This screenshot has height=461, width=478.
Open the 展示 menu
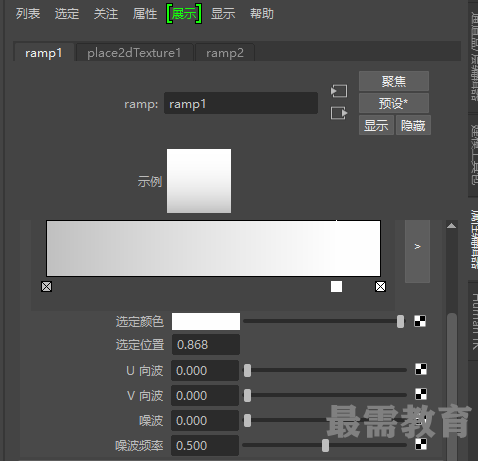pos(184,14)
